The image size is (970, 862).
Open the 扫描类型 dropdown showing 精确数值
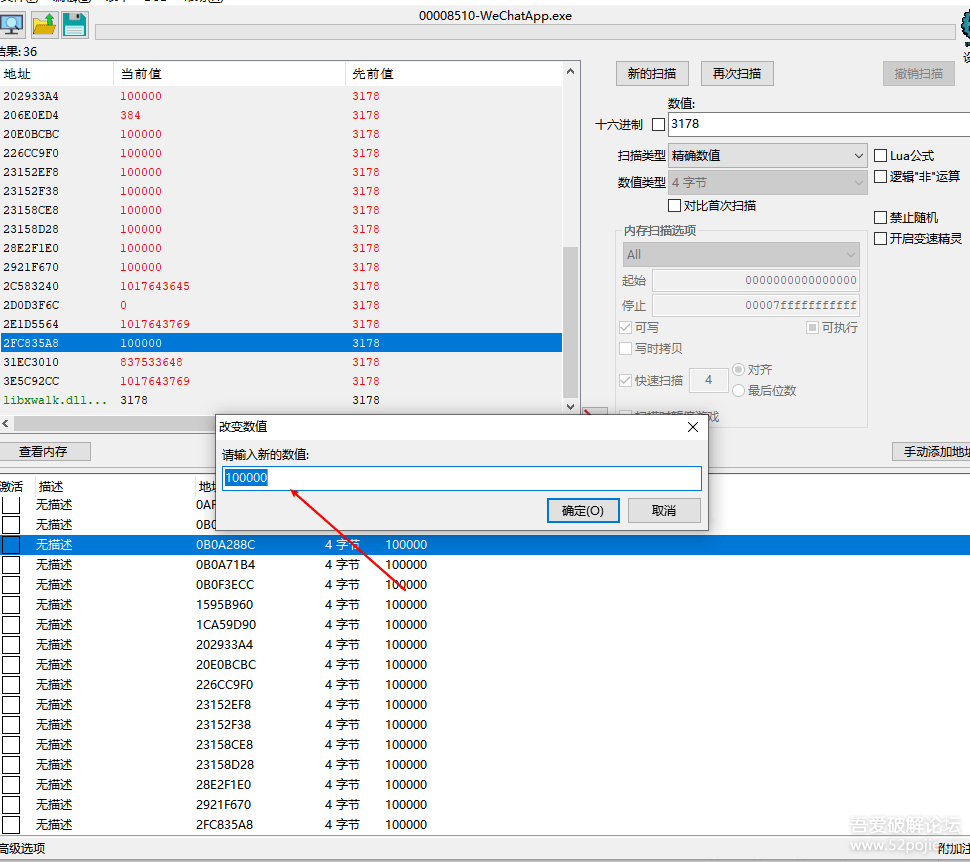(767, 156)
